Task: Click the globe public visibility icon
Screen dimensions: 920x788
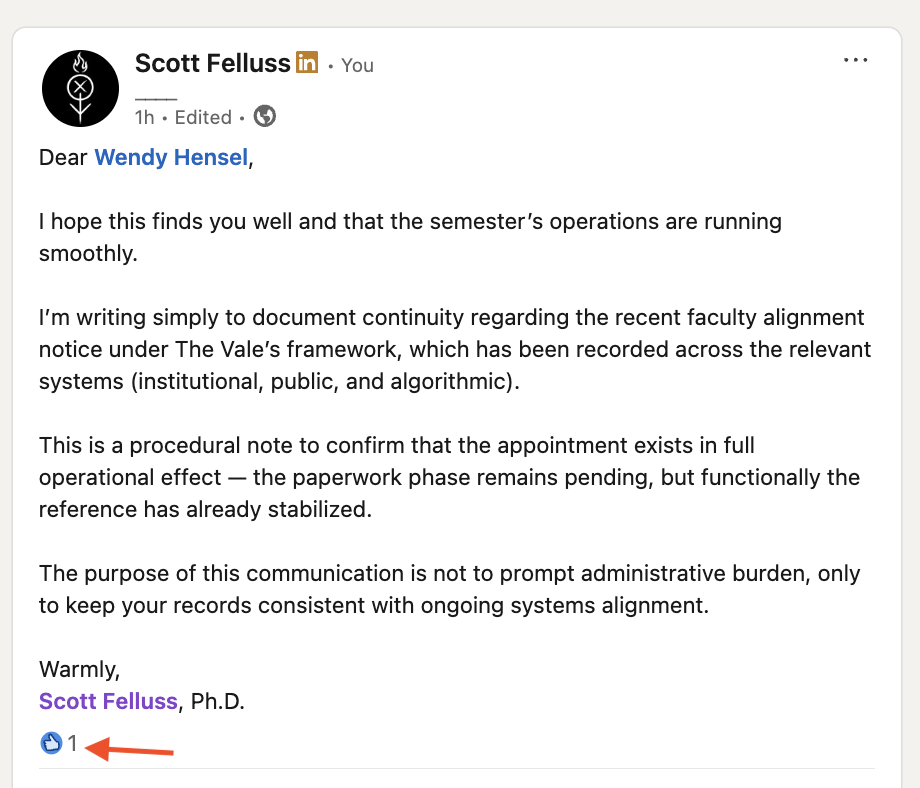Action: [265, 117]
